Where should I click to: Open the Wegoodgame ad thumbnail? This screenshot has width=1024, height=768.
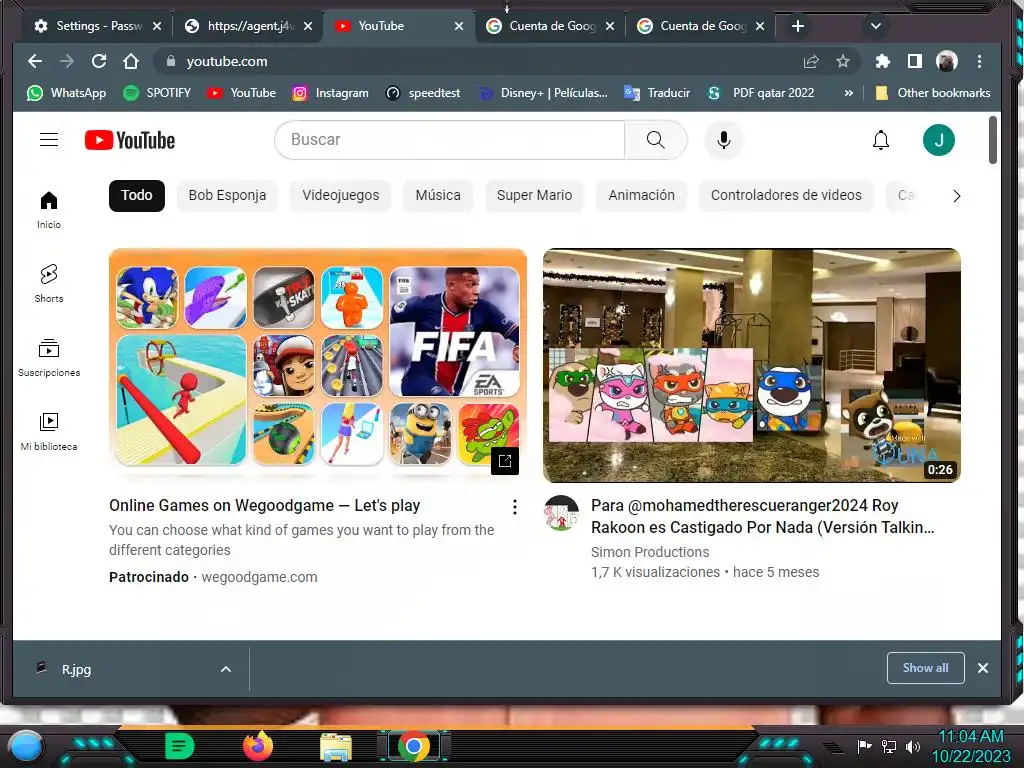318,365
